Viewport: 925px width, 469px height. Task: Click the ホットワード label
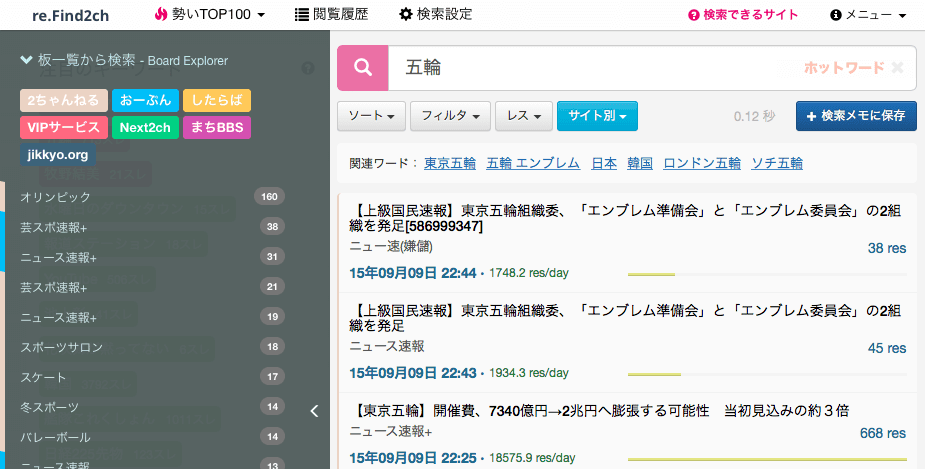pos(844,68)
